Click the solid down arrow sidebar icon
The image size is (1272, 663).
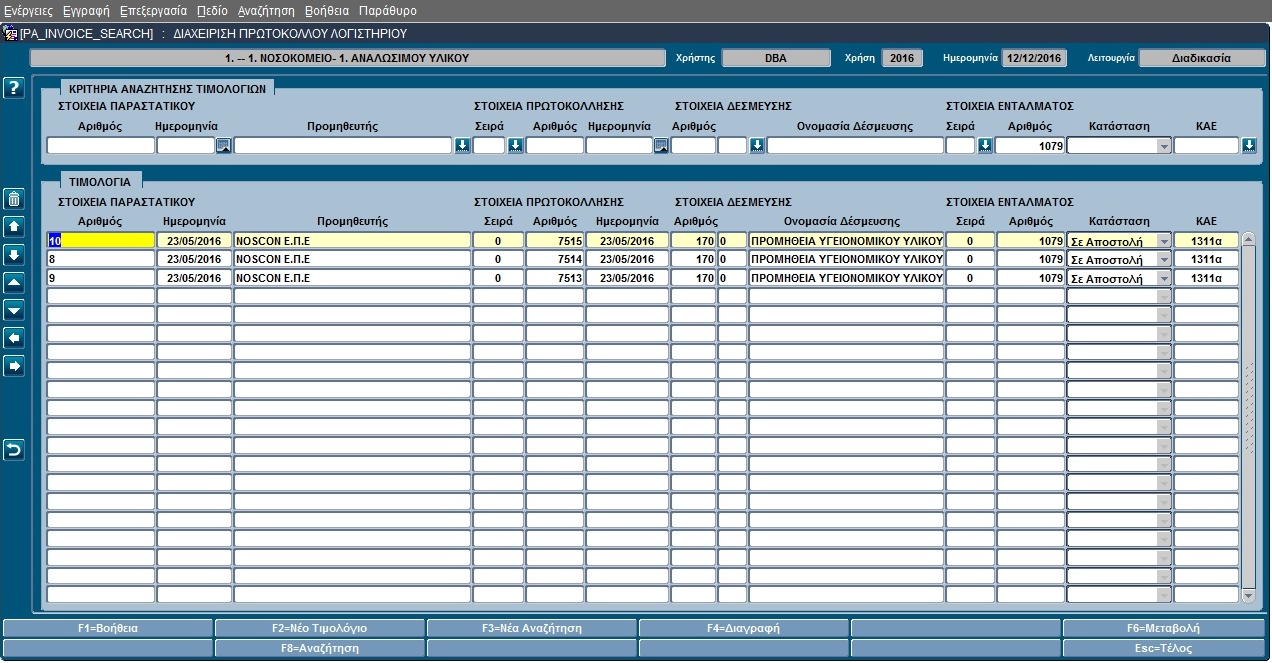coord(14,254)
